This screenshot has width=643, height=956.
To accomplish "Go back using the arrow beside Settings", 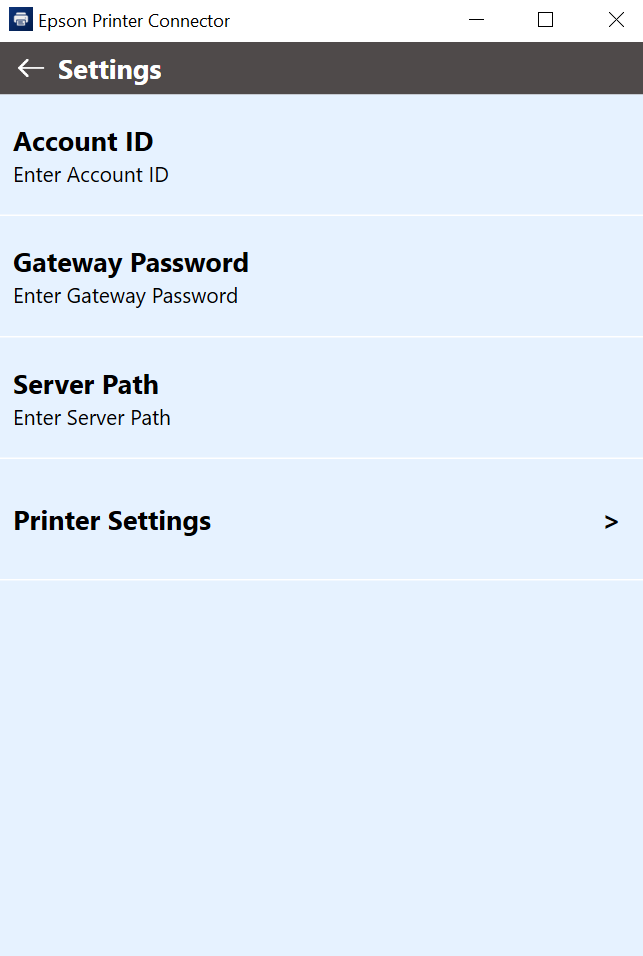I will [30, 68].
